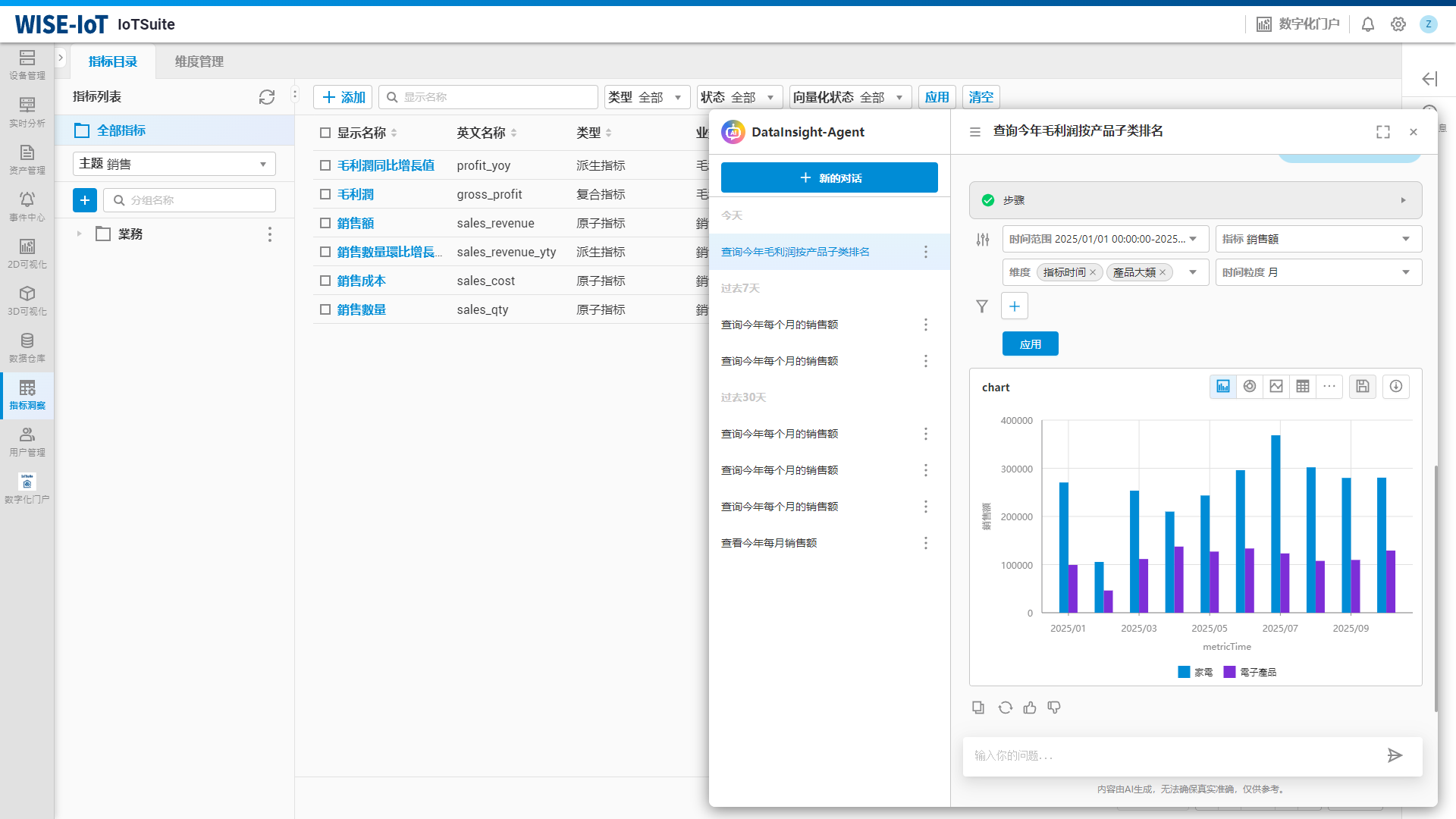Open the 时间粒度 月 dropdown
Screen dimensions: 1456x819
click(1318, 272)
